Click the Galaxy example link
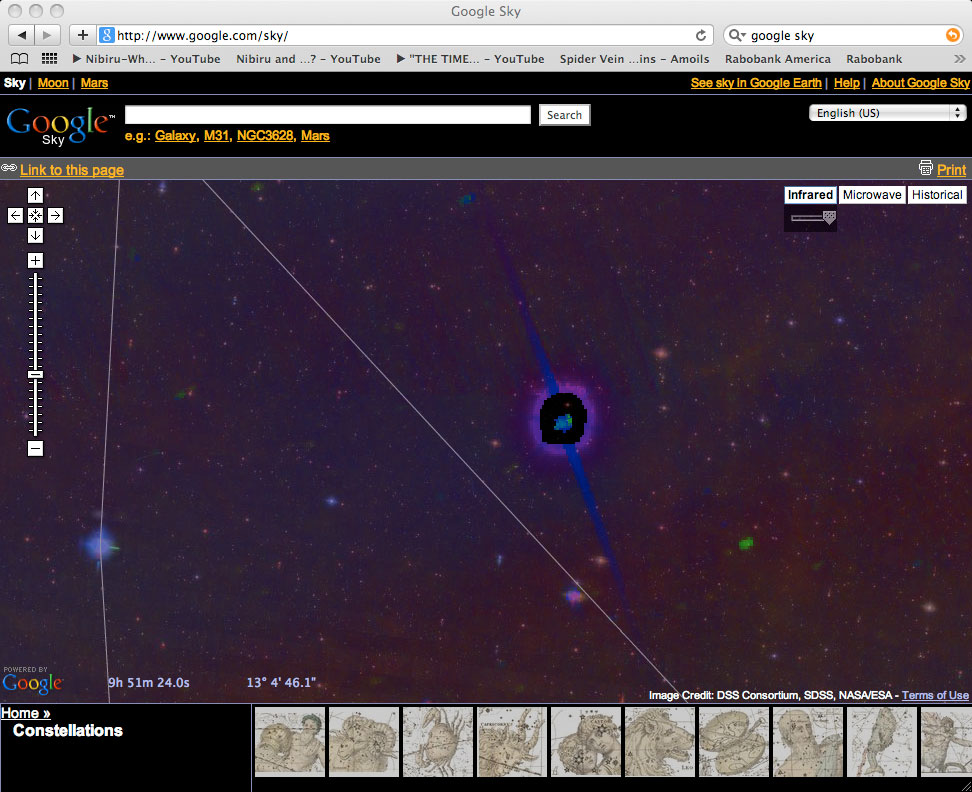Viewport: 972px width, 792px height. [175, 136]
